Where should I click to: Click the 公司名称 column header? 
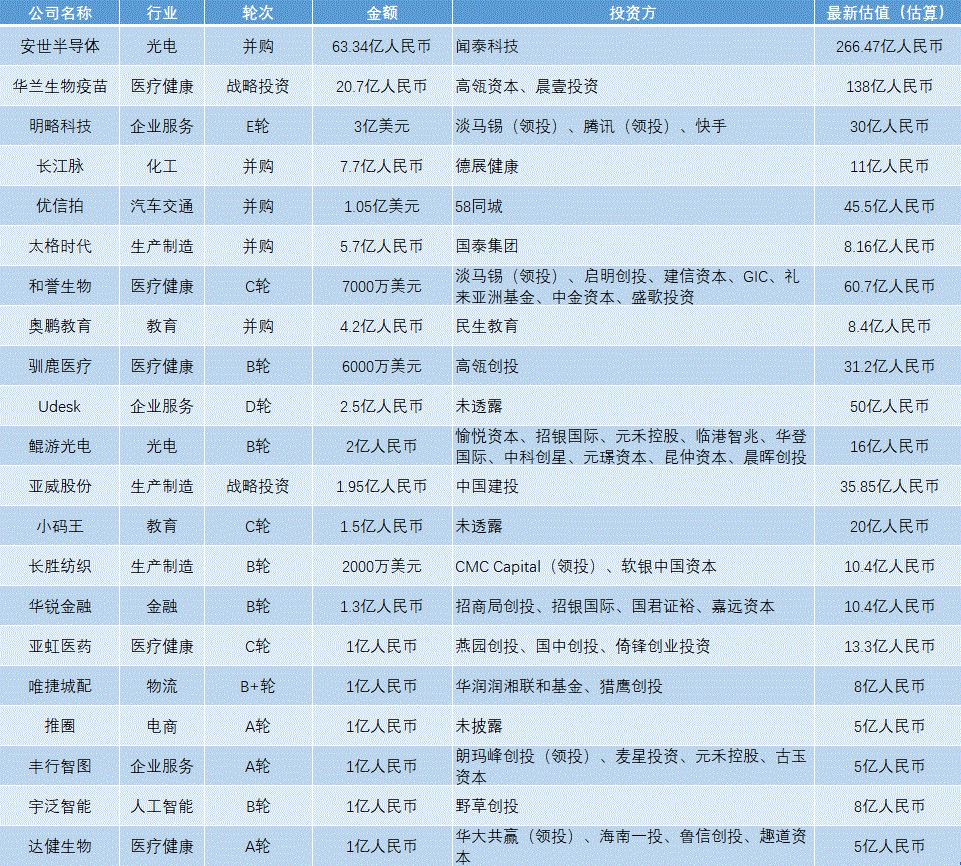pos(59,13)
